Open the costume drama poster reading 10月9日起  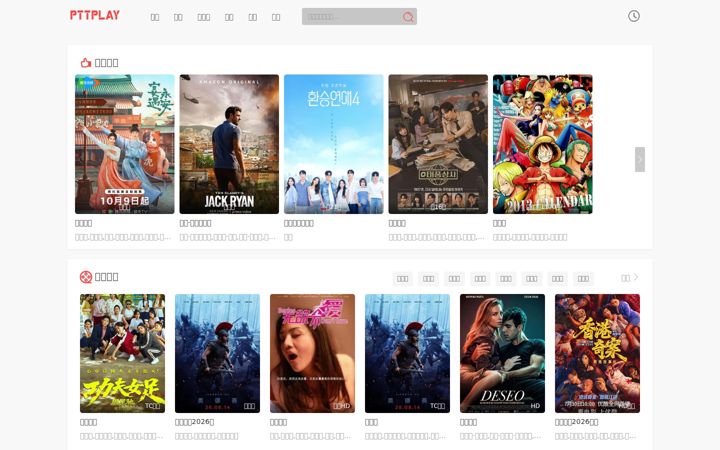point(124,144)
